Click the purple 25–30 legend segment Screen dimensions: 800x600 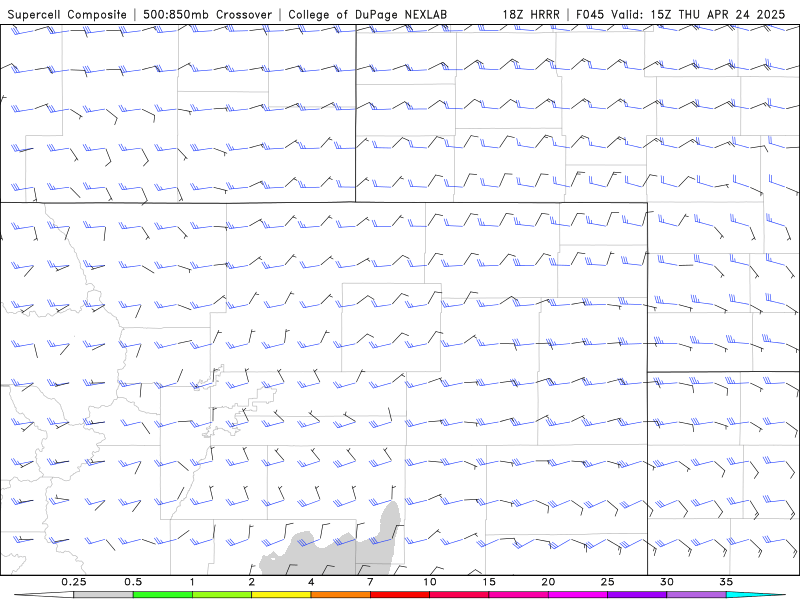click(x=637, y=595)
